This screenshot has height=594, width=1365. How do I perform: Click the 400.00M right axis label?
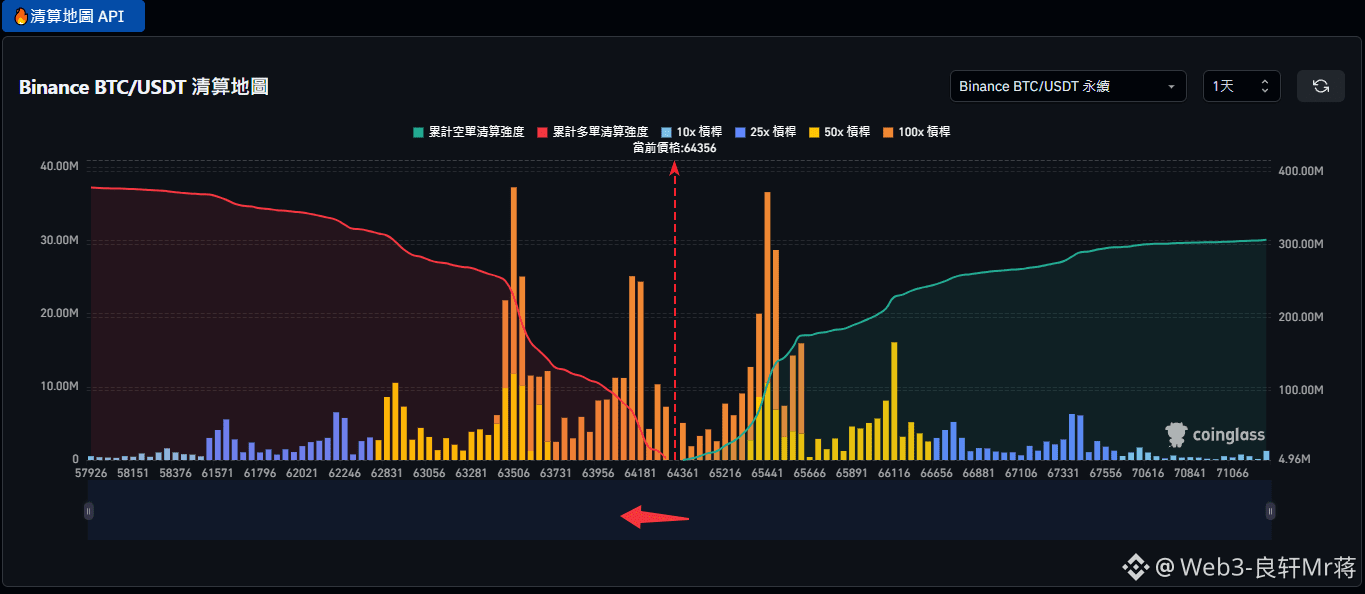1301,172
